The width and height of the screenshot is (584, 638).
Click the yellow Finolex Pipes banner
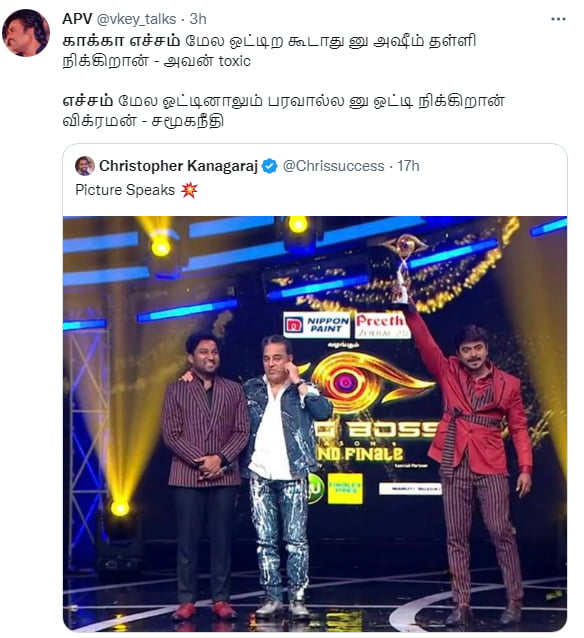(345, 488)
